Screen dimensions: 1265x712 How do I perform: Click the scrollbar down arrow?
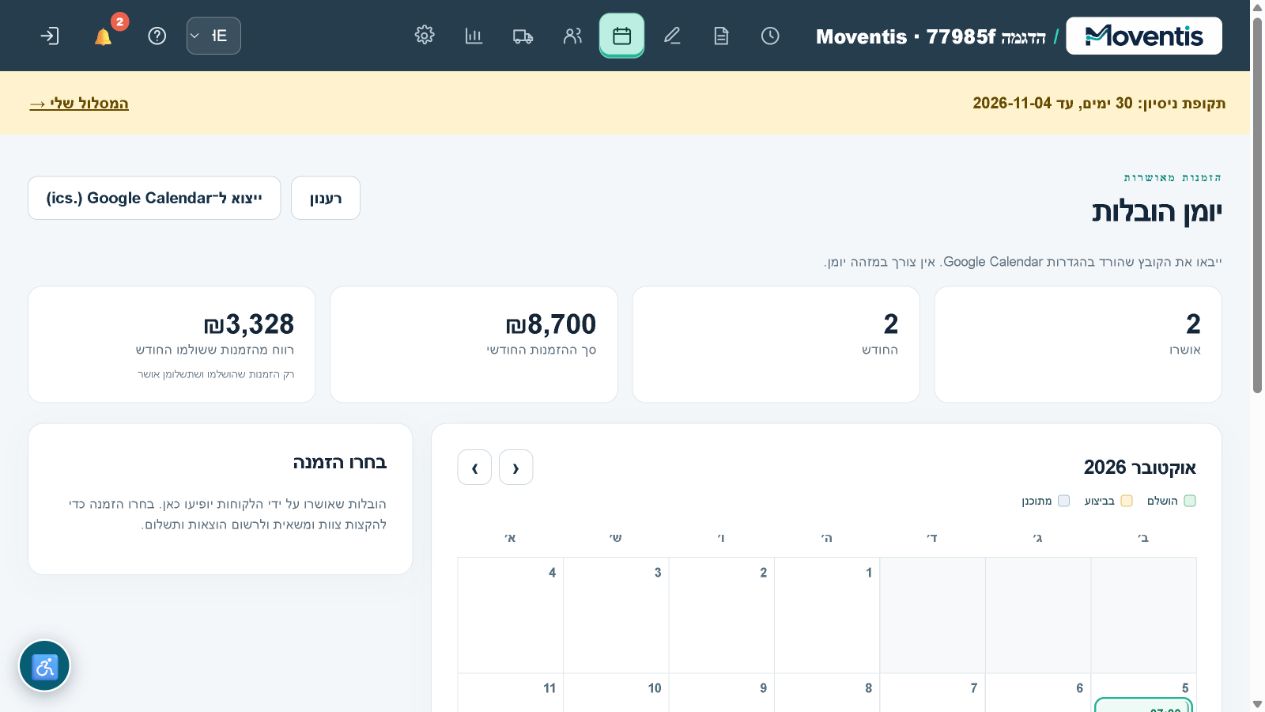tap(1257, 704)
